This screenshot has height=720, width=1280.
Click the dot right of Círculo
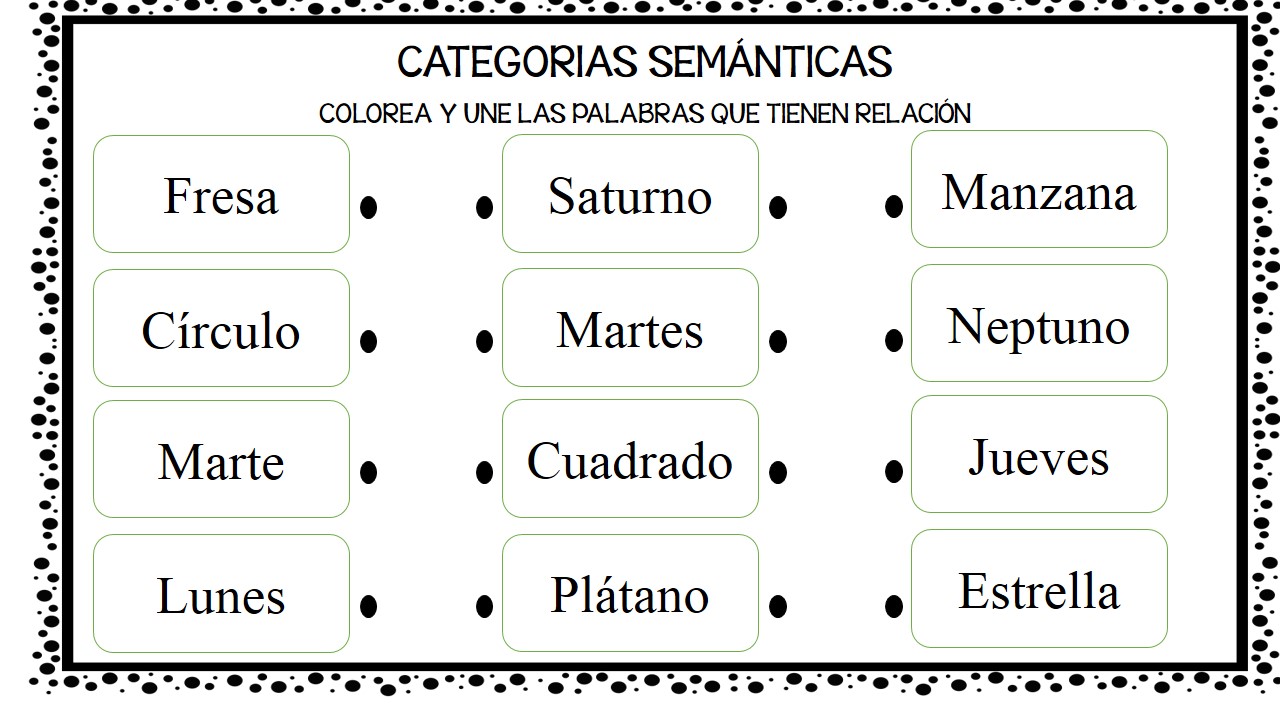(x=368, y=341)
